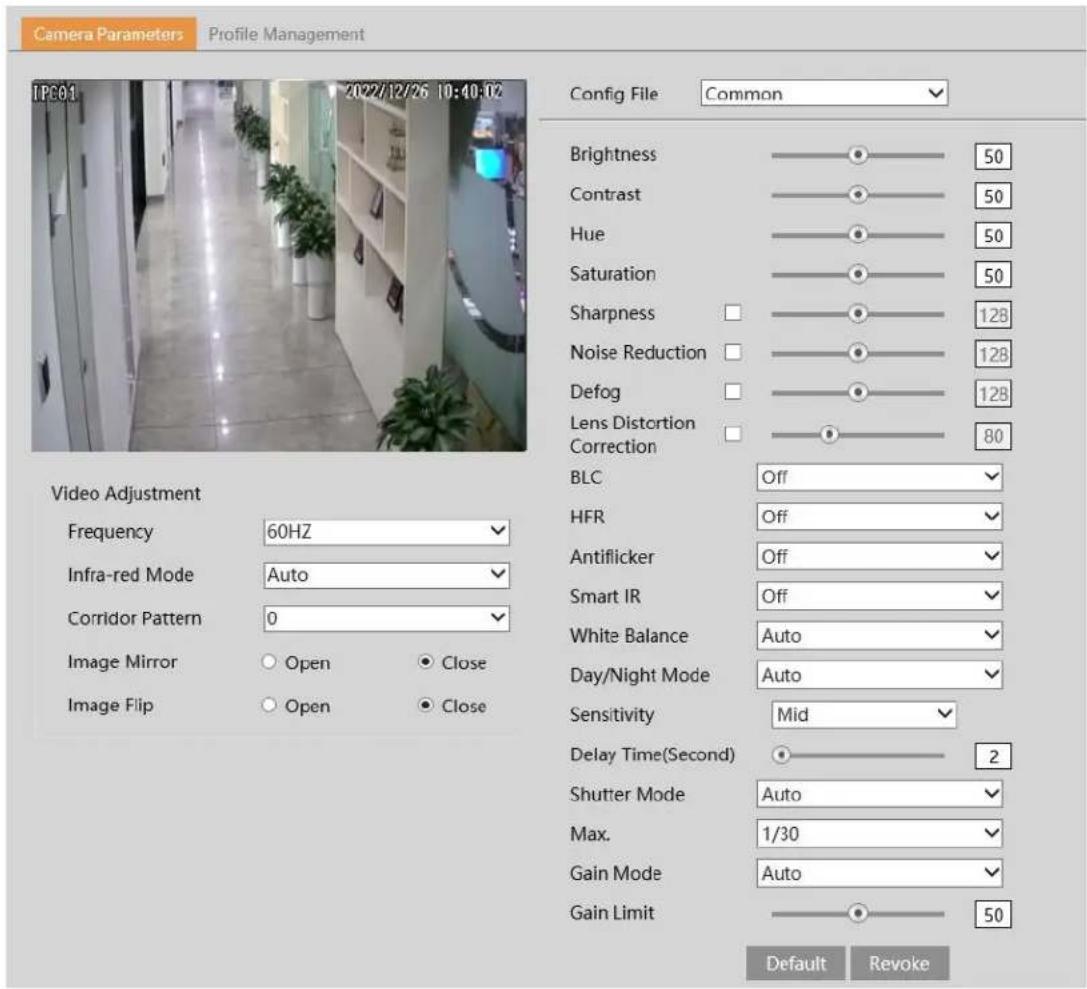The width and height of the screenshot is (1087, 989).
Task: Click the Sharpness value field showing 128
Action: (x=993, y=315)
